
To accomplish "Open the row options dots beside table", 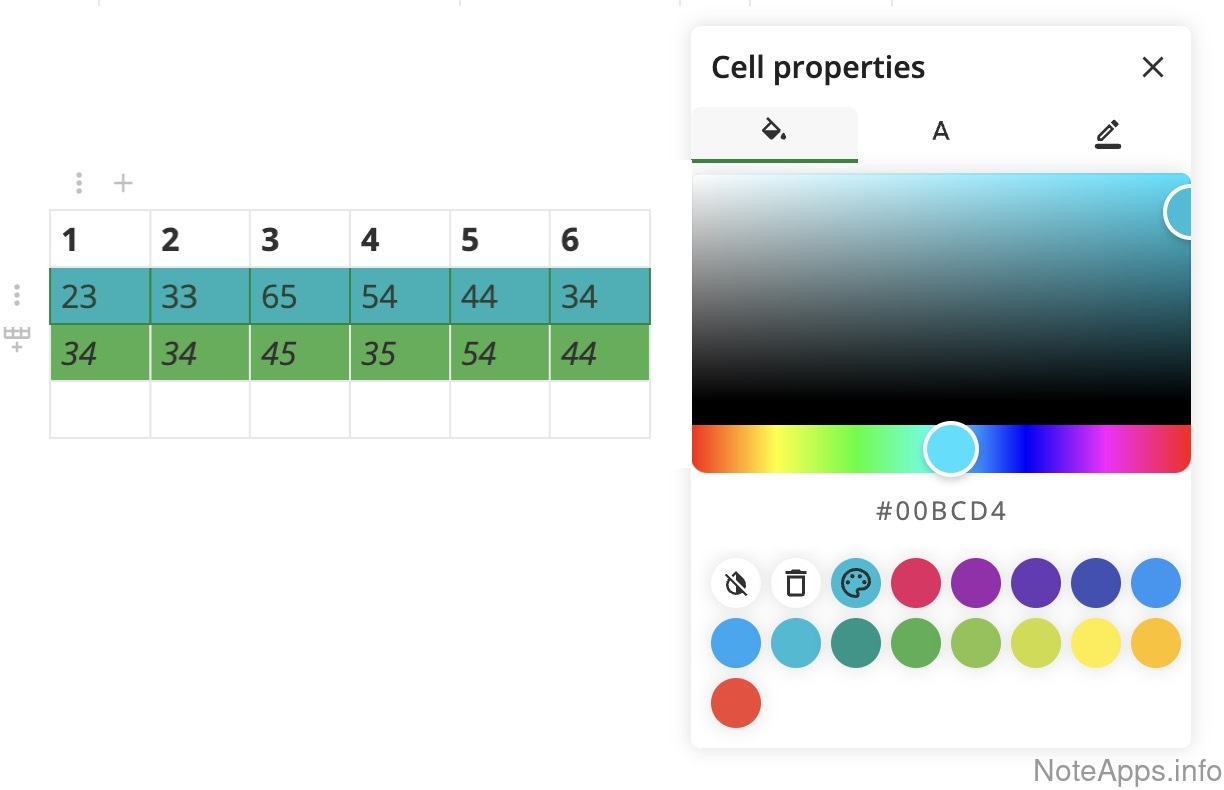I will (x=16, y=295).
